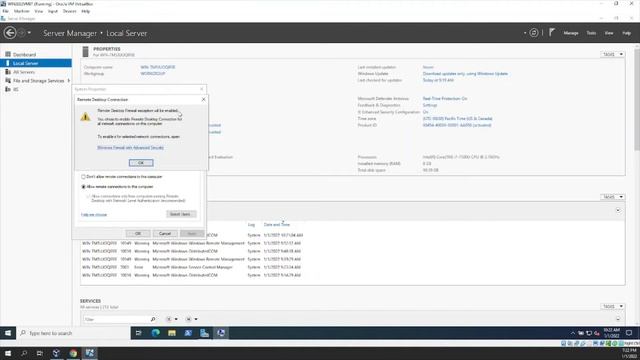This screenshot has height=360, width=640.
Task: Open Events TASKS dropdown
Action: [x=612, y=197]
